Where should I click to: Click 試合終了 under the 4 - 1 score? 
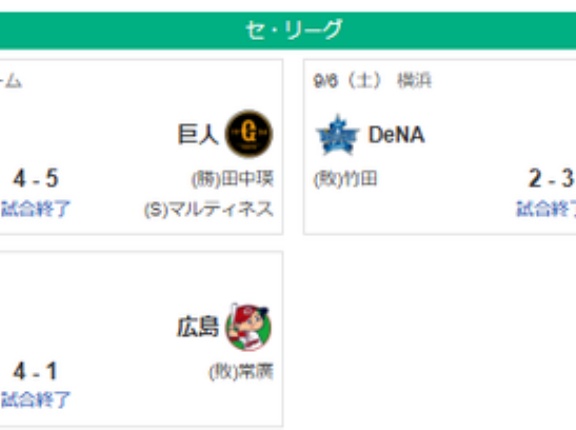click(35, 400)
